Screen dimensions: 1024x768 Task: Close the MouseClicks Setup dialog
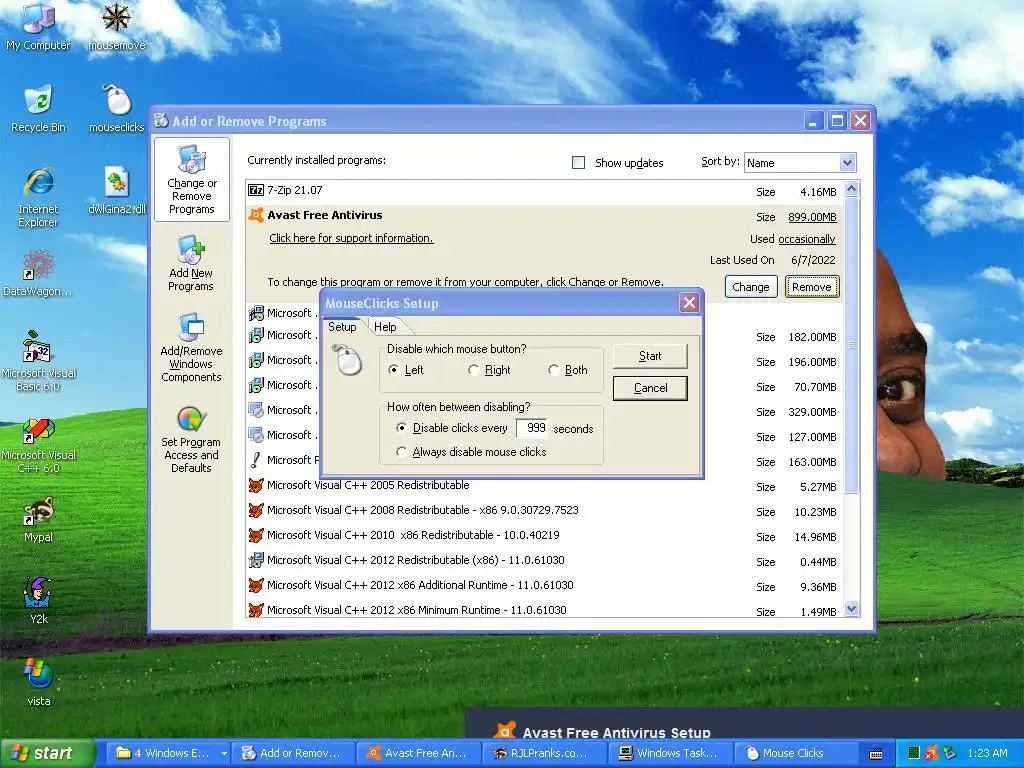coord(689,302)
